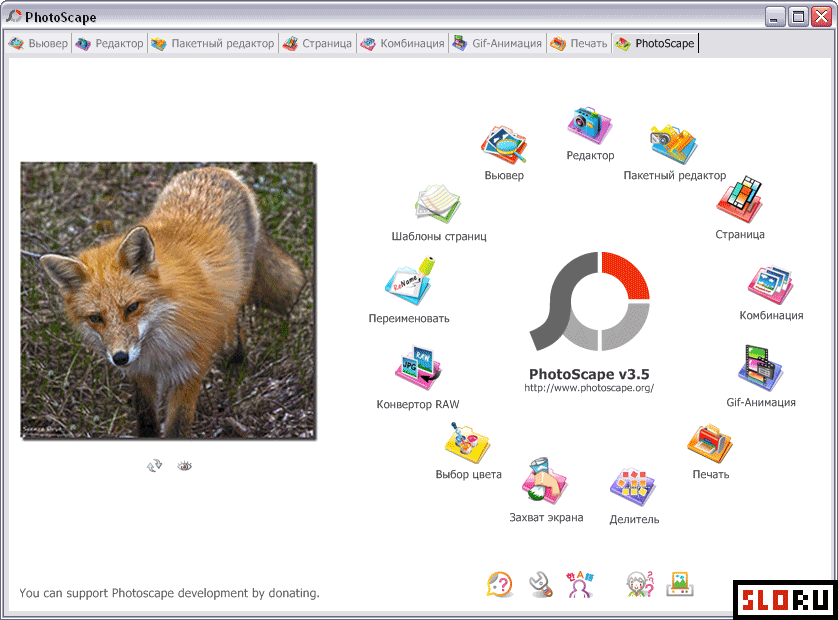
Task: Go to the Страница tab
Action: click(317, 44)
